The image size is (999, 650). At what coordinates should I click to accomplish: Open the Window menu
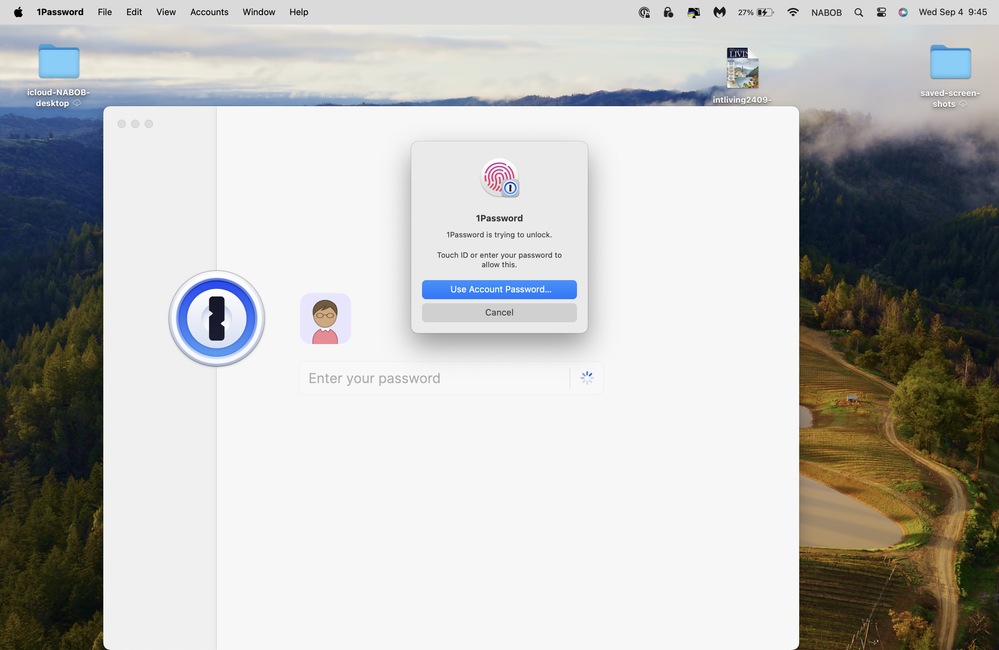point(259,12)
